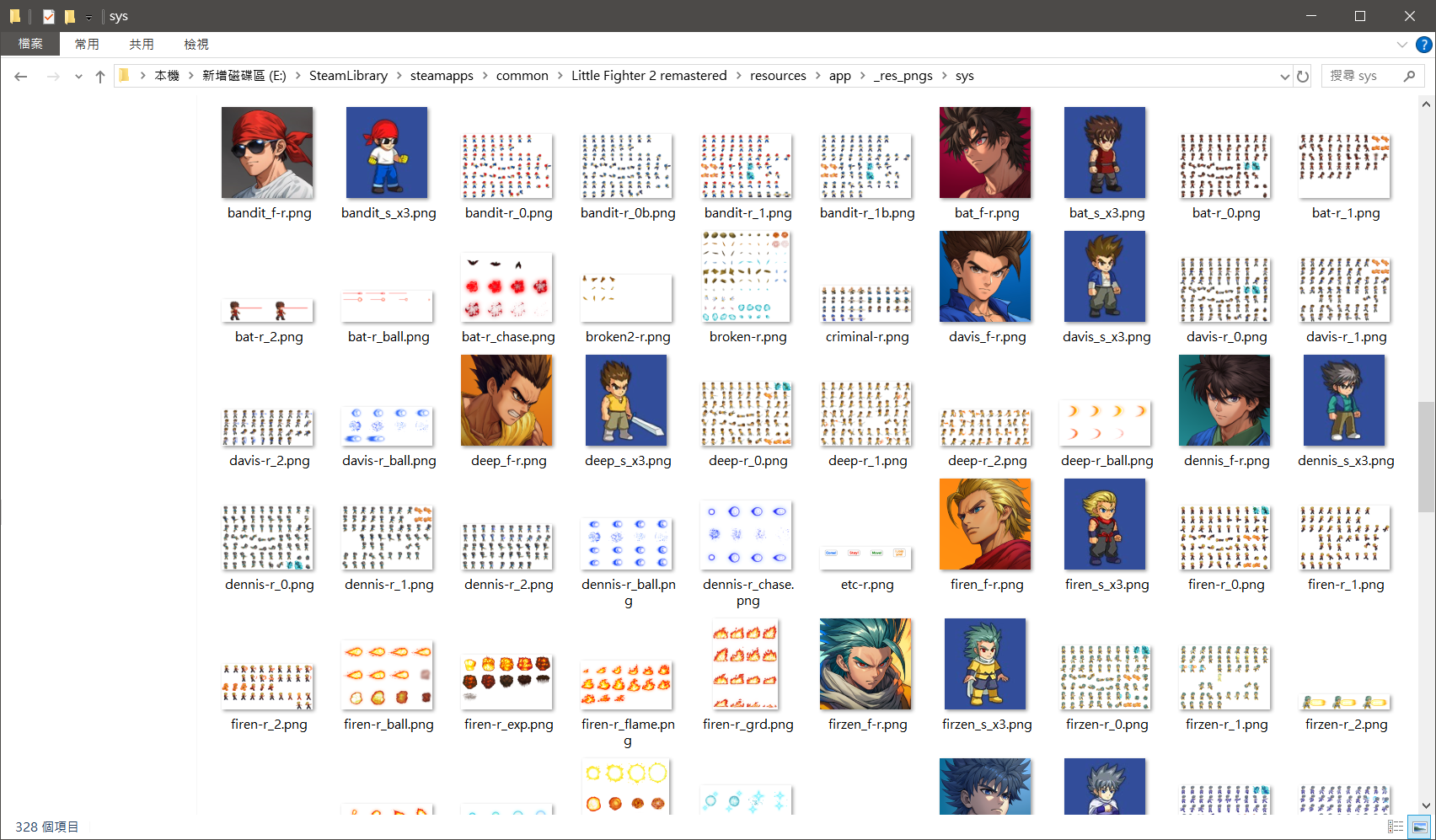Select criminal-r.png sprite sheet

865,303
